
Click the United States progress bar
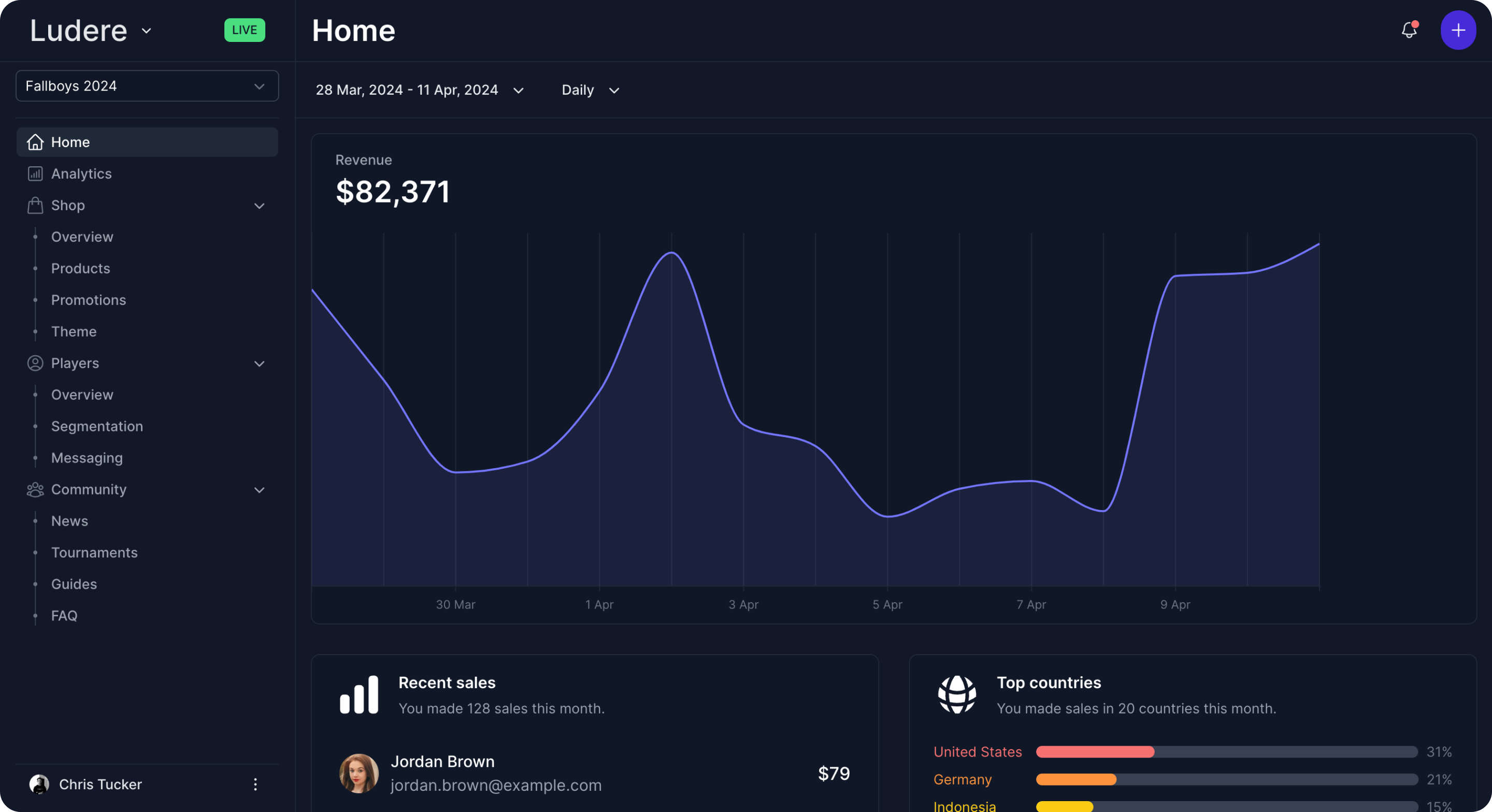(x=1226, y=752)
